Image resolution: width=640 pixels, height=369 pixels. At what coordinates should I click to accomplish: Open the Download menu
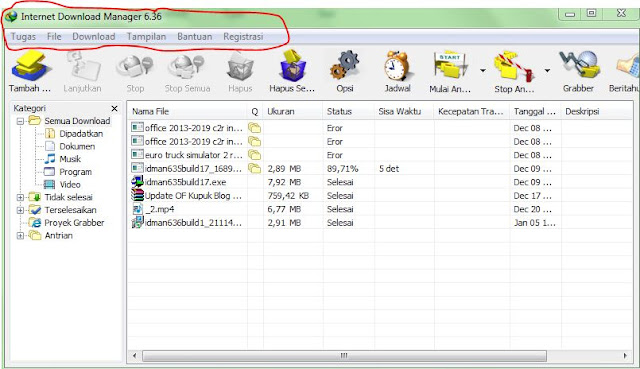point(93,36)
